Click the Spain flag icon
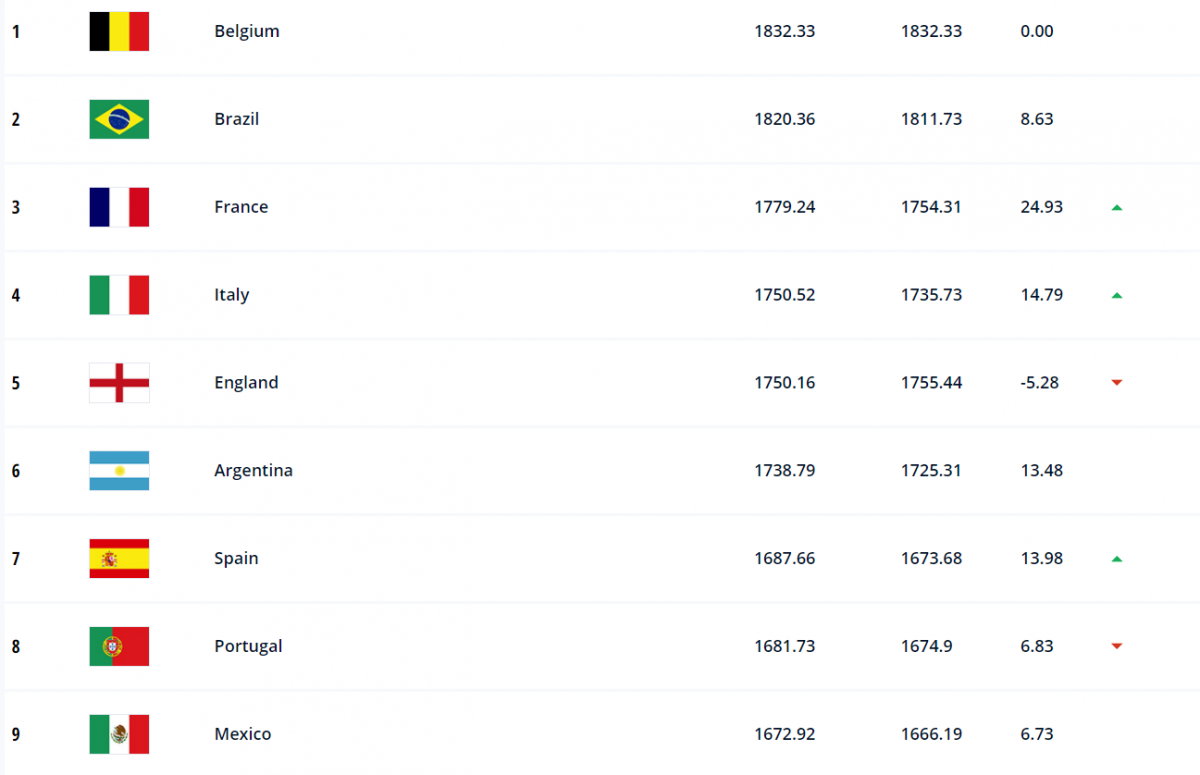Image resolution: width=1200 pixels, height=775 pixels. click(119, 559)
